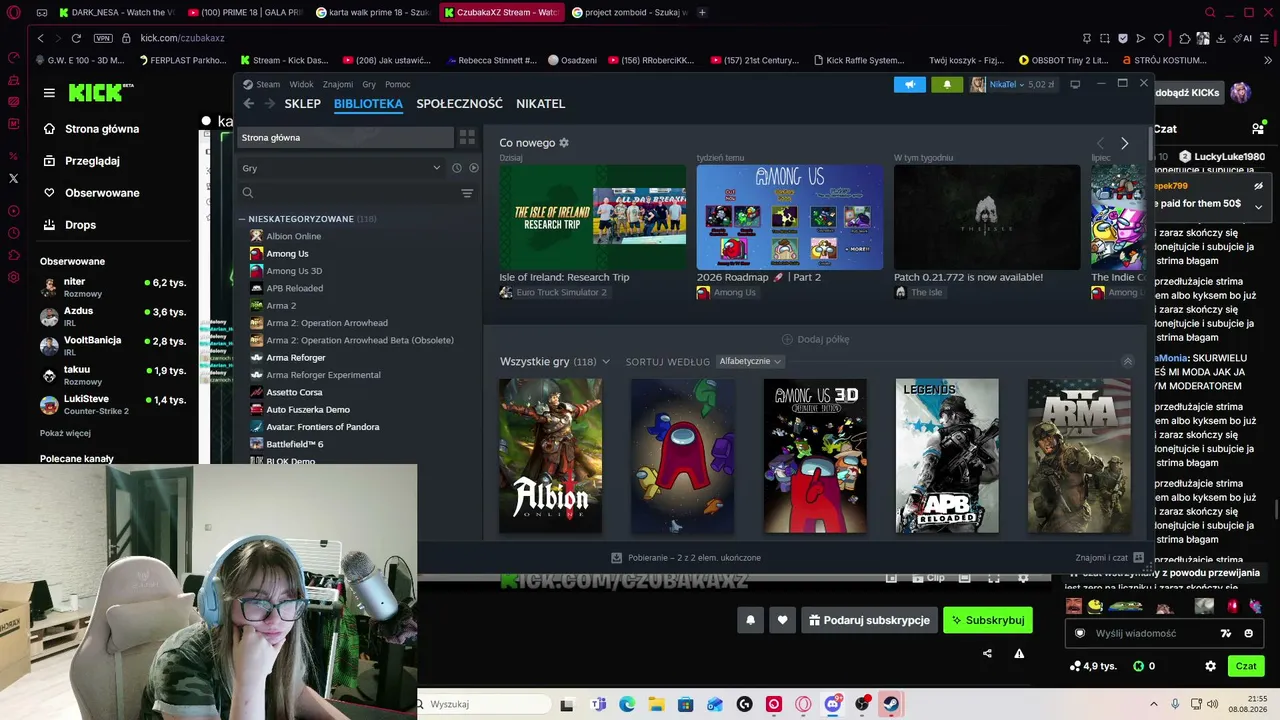Switch Steam to Big Picture mode

pos(1075,84)
